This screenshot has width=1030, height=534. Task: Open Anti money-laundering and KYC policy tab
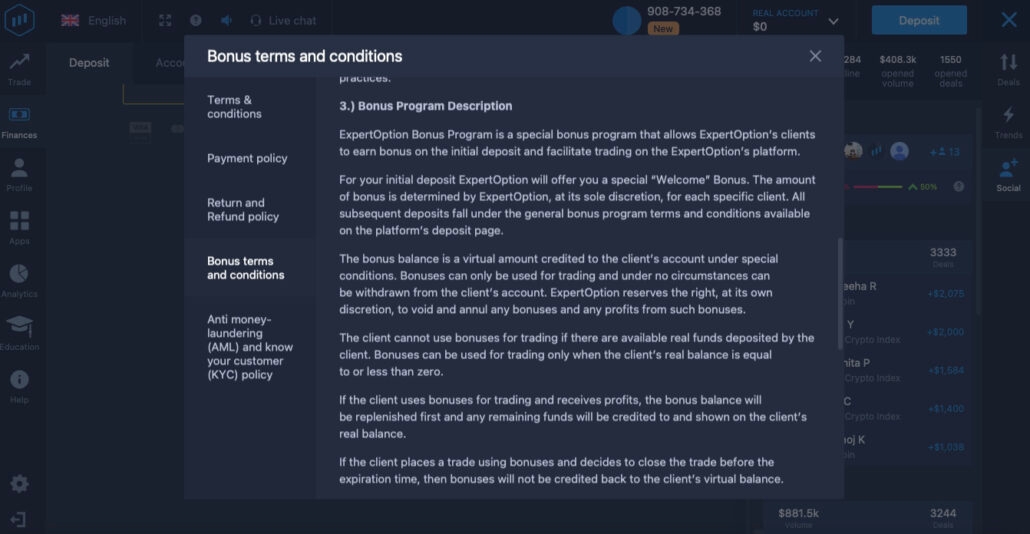250,347
